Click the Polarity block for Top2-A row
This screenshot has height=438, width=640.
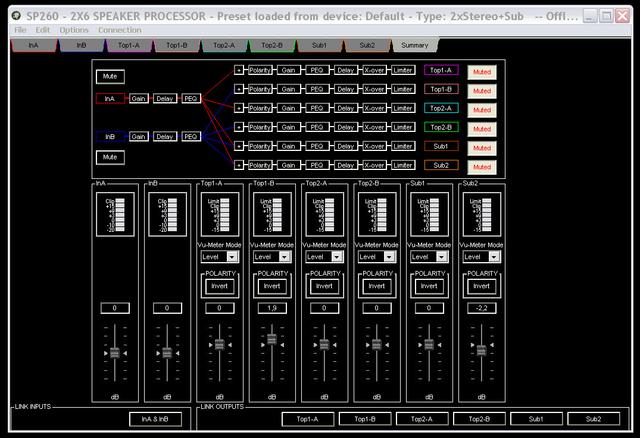pyautogui.click(x=259, y=108)
